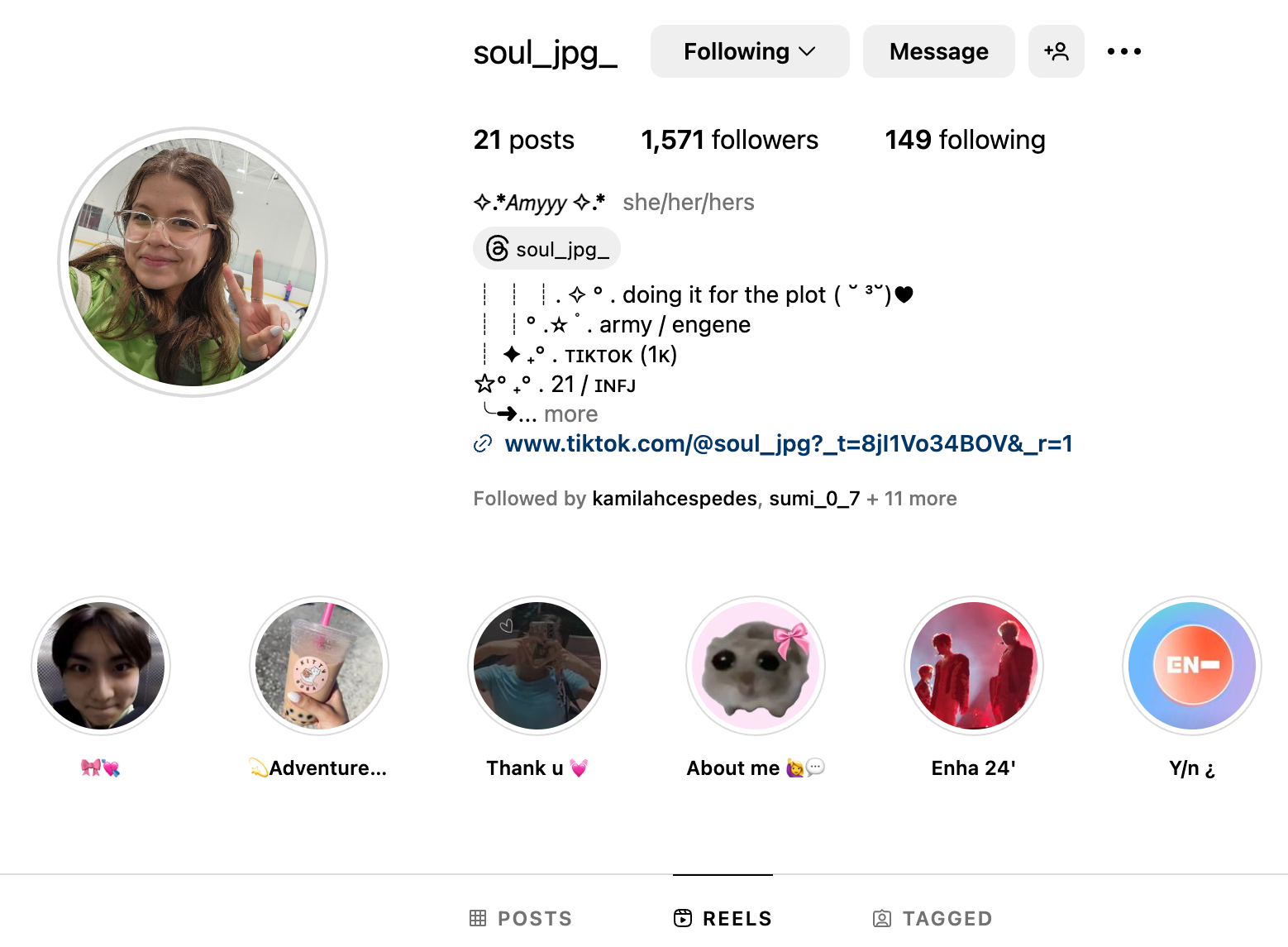Expand the + 11 more followers list
Viewport: 1288px width, 947px height.
click(x=912, y=499)
